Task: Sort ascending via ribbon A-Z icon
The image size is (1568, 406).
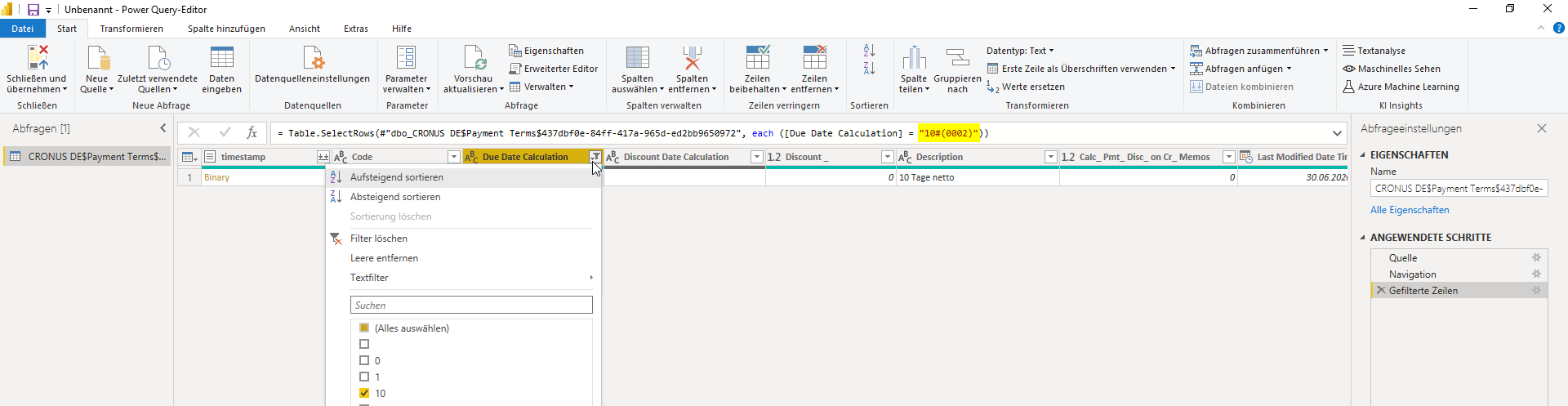Action: tap(869, 51)
